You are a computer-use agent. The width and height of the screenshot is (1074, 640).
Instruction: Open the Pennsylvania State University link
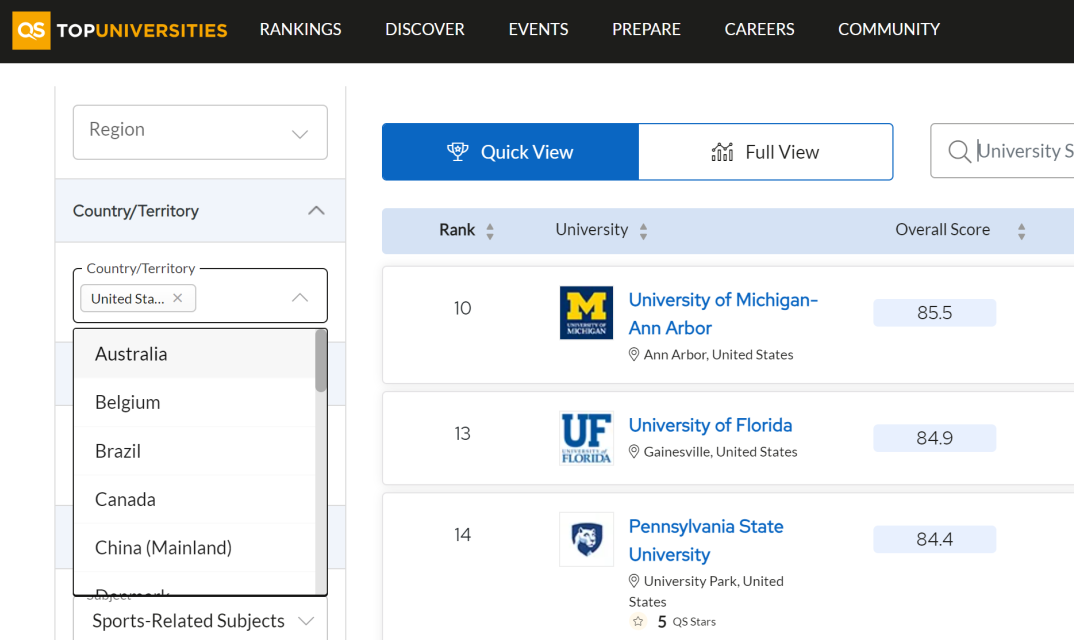coord(706,541)
